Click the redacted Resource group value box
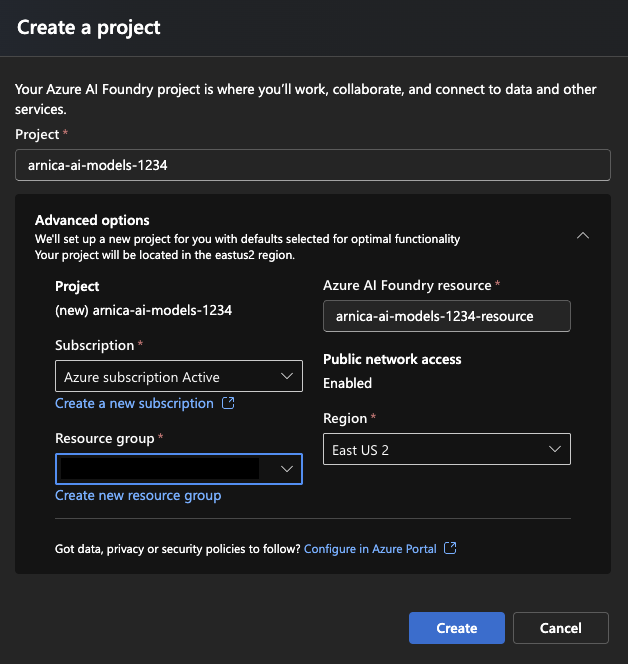 coord(158,468)
